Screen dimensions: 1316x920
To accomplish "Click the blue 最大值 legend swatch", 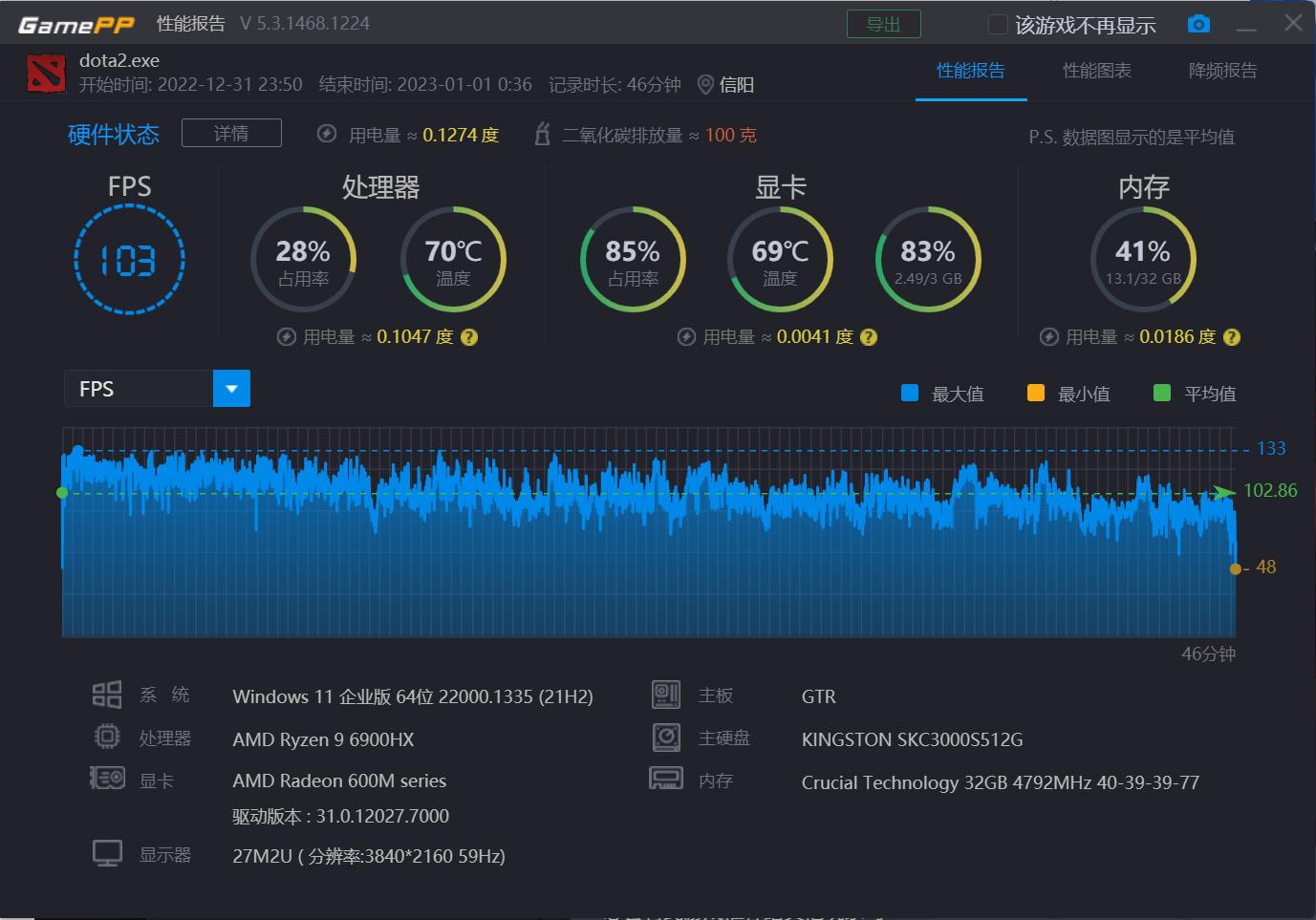I will pos(910,393).
